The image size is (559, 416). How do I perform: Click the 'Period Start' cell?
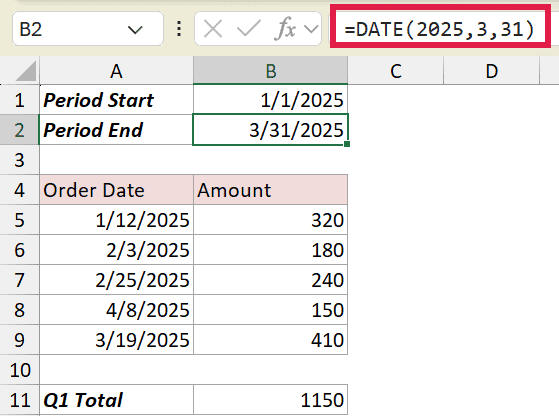(x=116, y=100)
